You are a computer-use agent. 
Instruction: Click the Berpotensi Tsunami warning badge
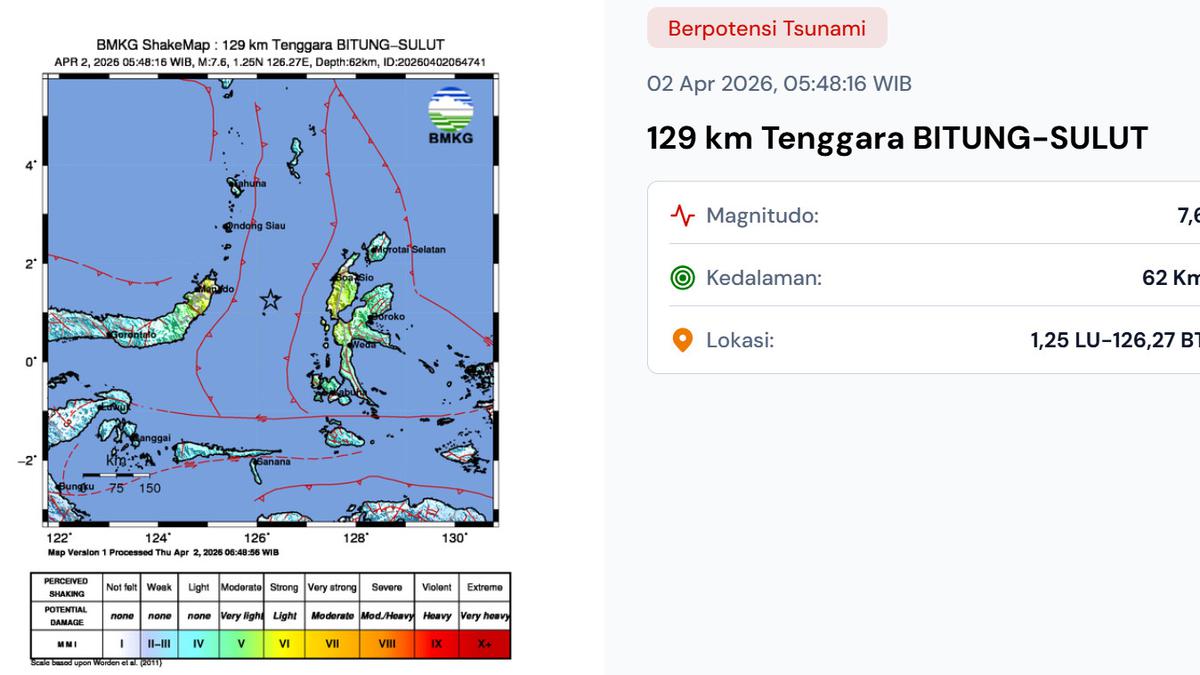[x=767, y=28]
